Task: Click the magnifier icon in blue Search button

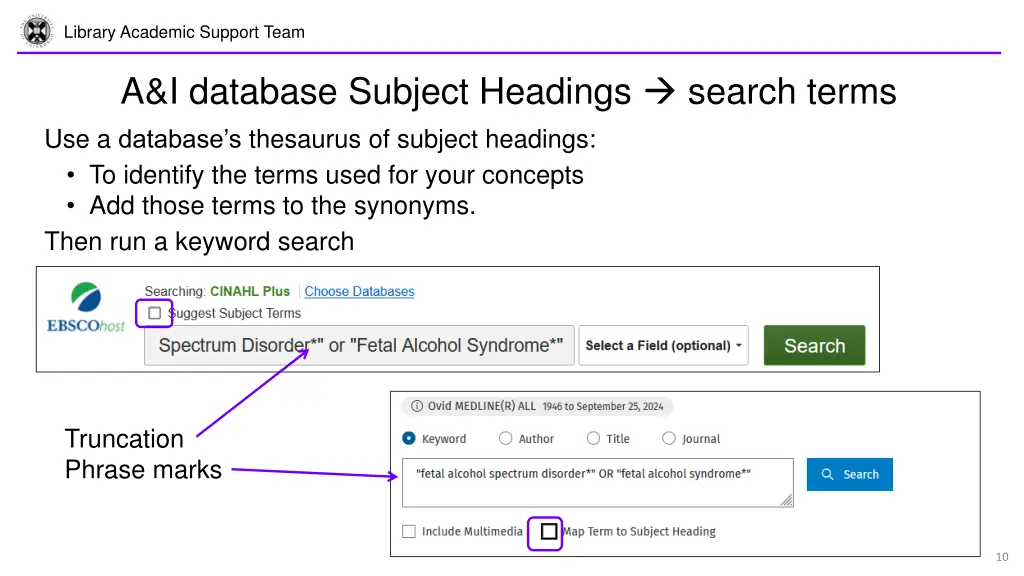Action: pyautogui.click(x=827, y=474)
